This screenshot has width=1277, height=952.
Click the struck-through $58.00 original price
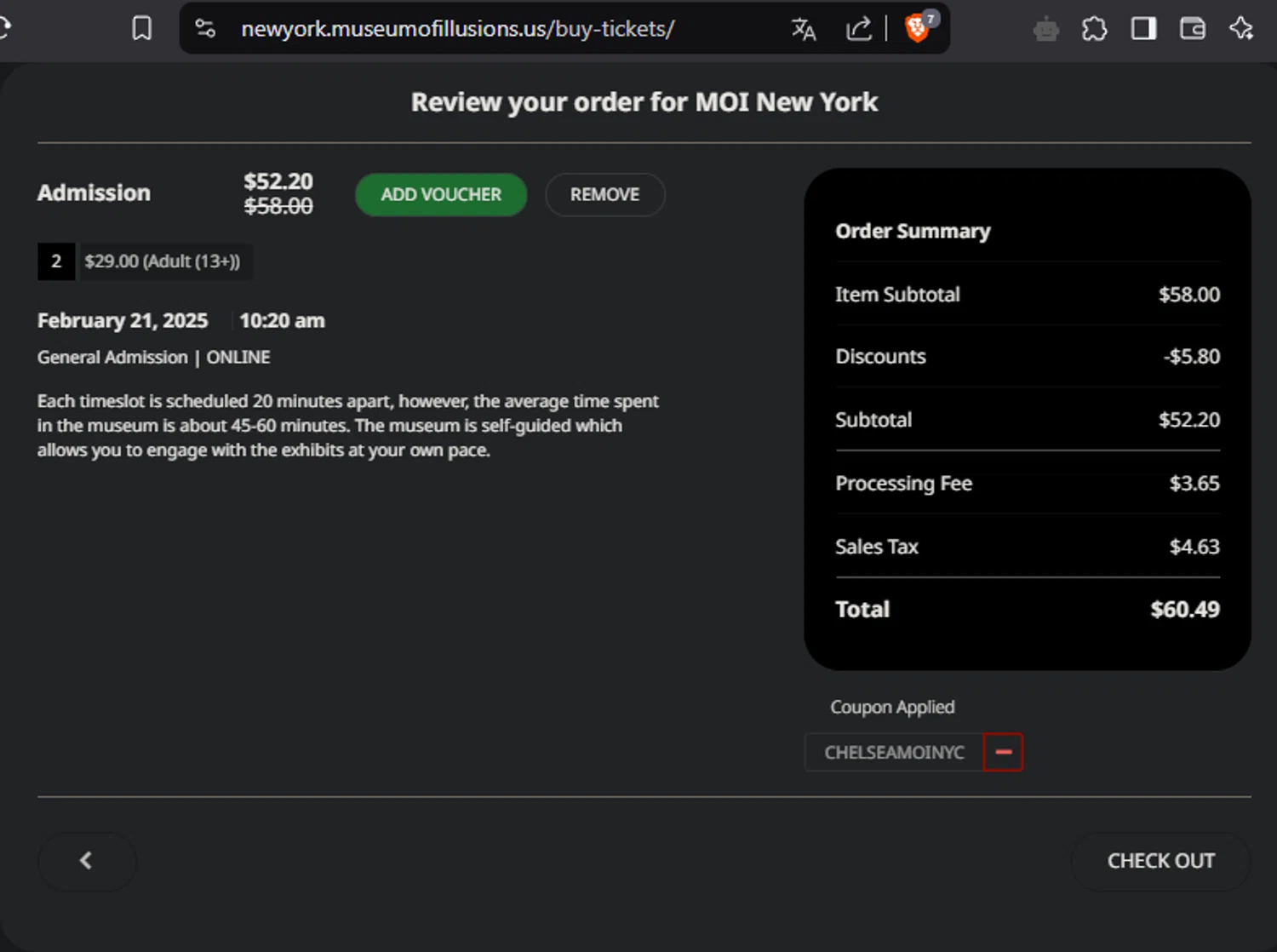click(x=278, y=206)
